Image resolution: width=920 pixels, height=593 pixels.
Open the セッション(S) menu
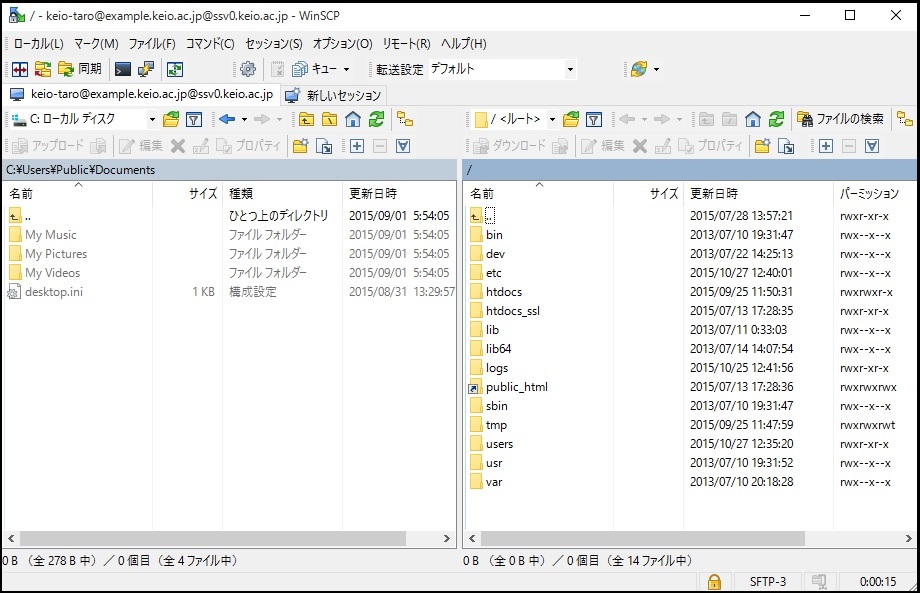(273, 44)
